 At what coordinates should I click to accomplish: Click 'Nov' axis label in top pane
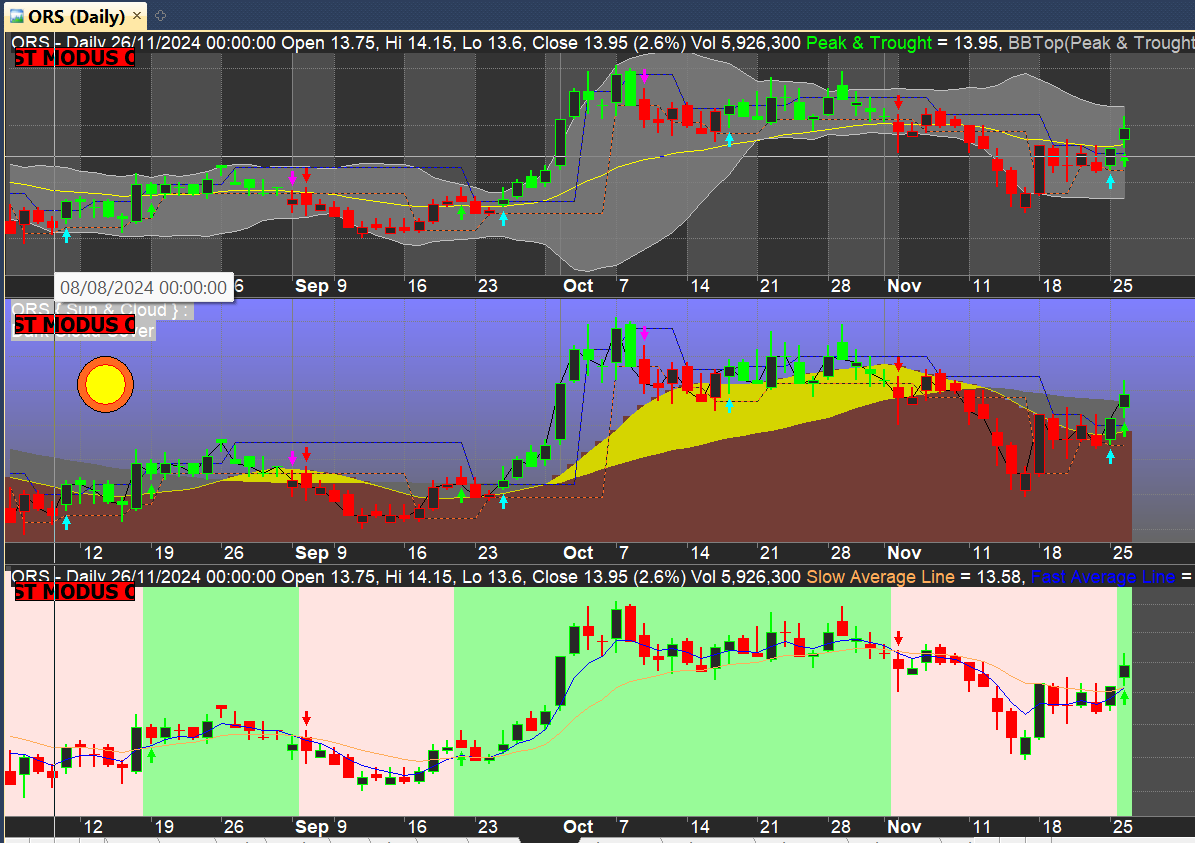[904, 286]
